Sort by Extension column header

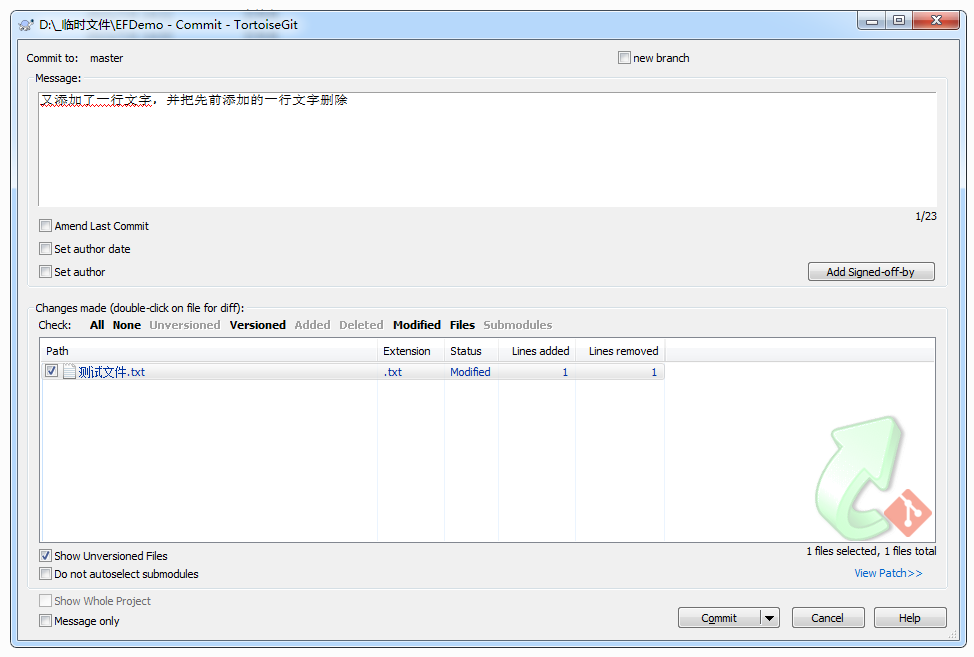click(x=411, y=351)
